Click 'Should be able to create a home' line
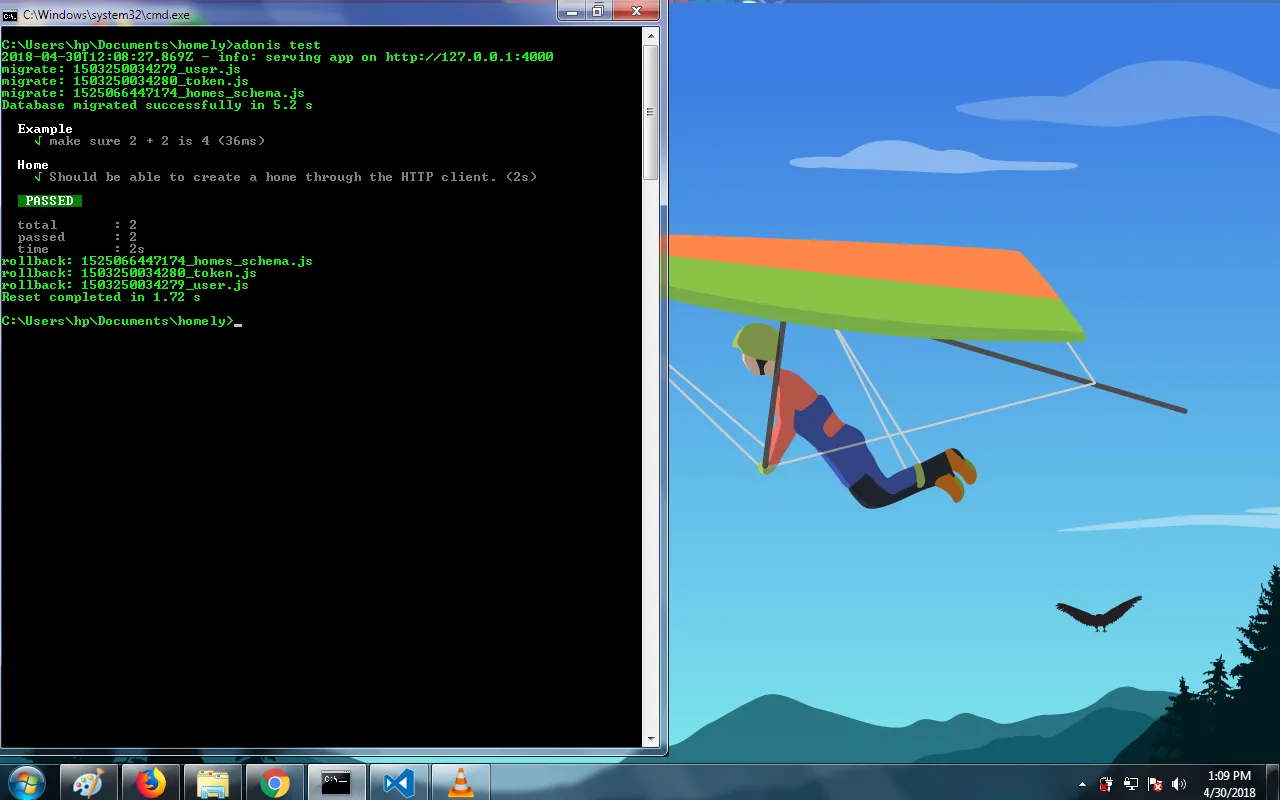 pos(285,177)
